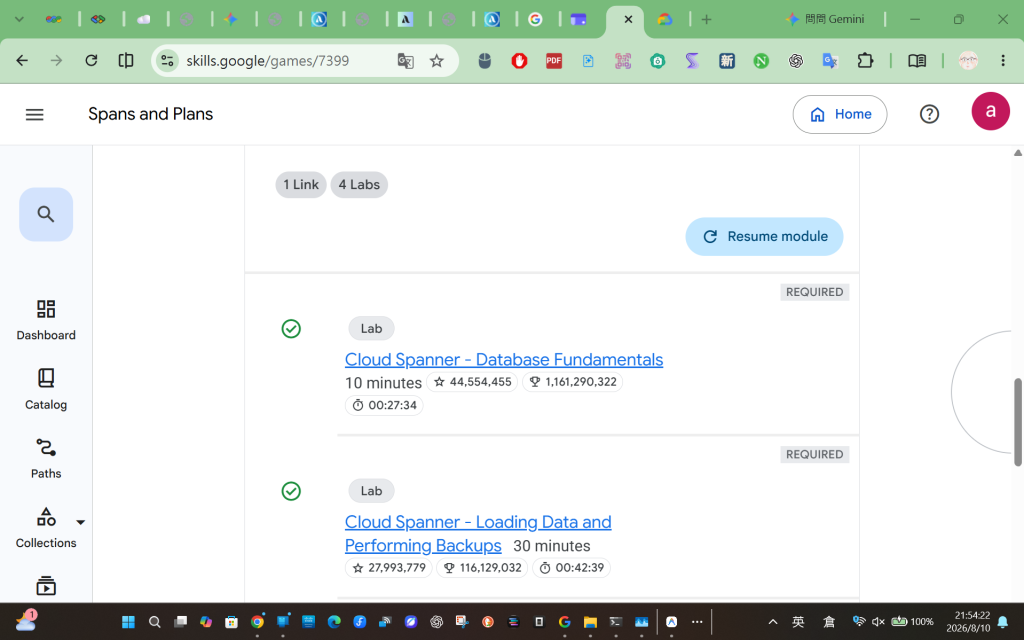Click the '1 Link' chip

coord(300,185)
